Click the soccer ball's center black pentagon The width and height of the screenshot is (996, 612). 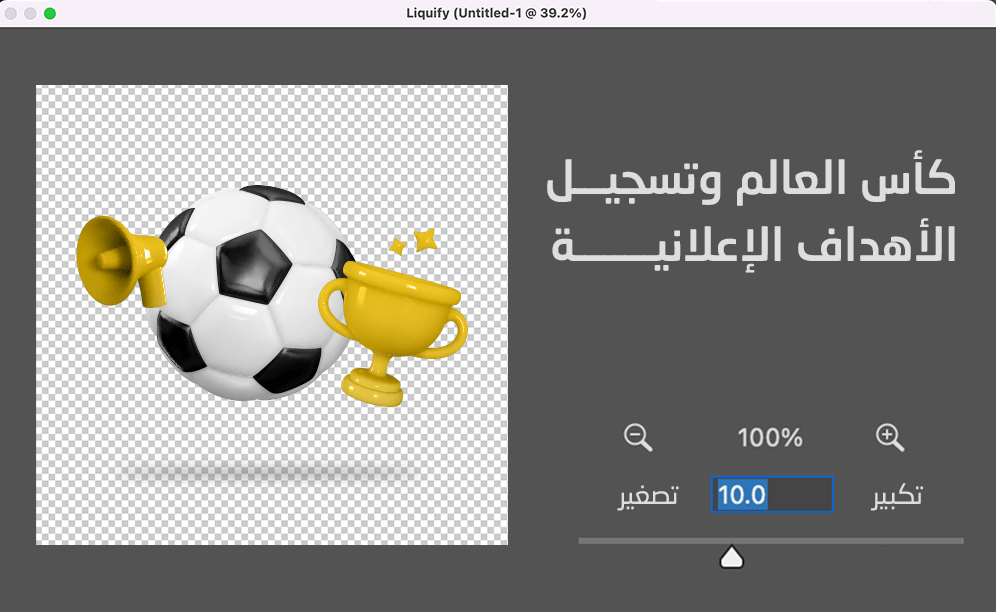[253, 266]
